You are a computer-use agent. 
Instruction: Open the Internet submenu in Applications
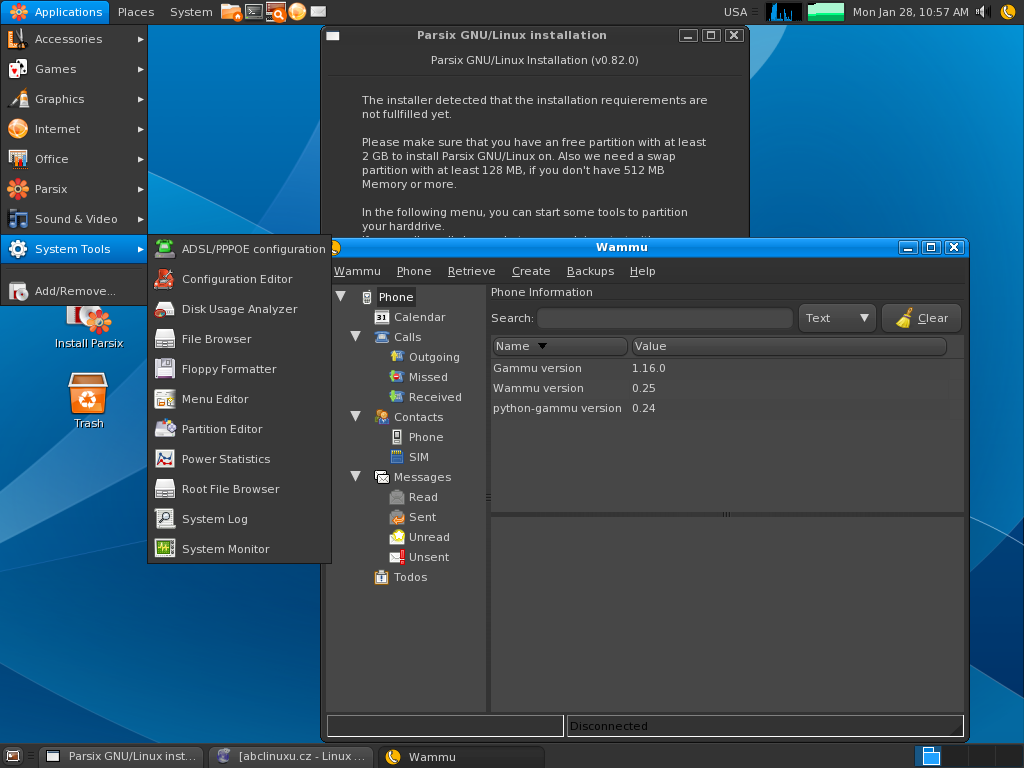click(x=74, y=129)
